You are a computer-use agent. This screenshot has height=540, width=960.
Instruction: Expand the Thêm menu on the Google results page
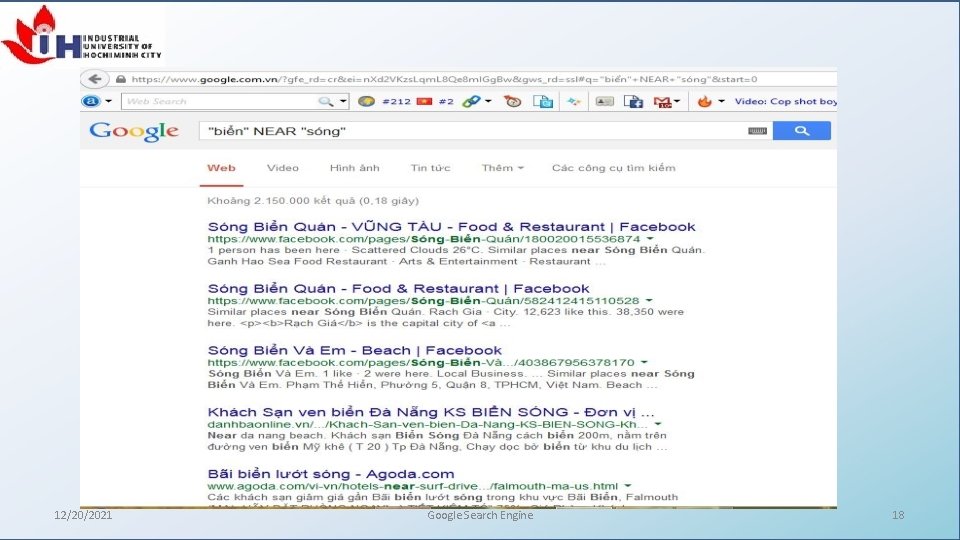pyautogui.click(x=503, y=168)
